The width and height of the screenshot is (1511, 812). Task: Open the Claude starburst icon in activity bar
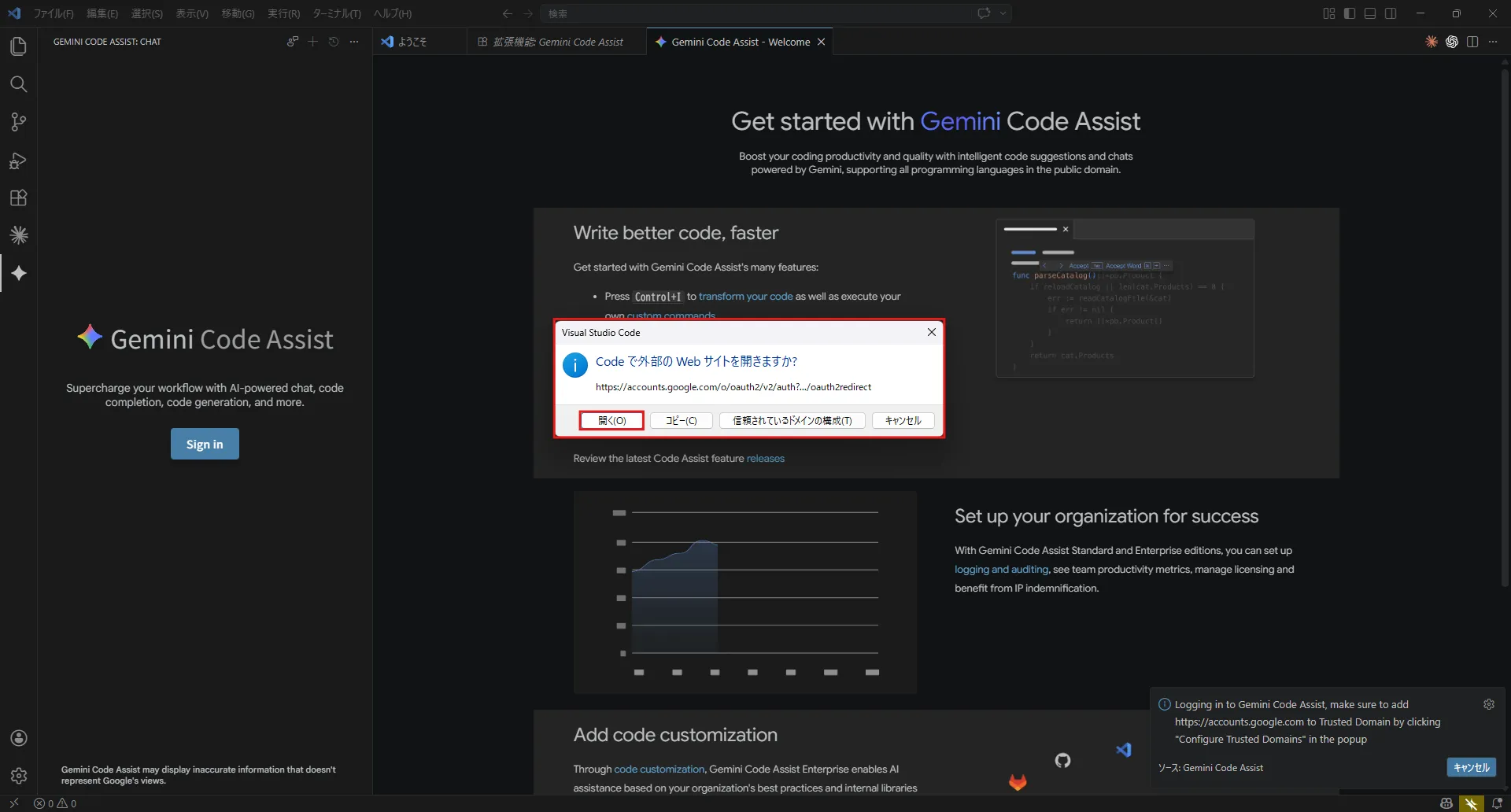tap(18, 235)
